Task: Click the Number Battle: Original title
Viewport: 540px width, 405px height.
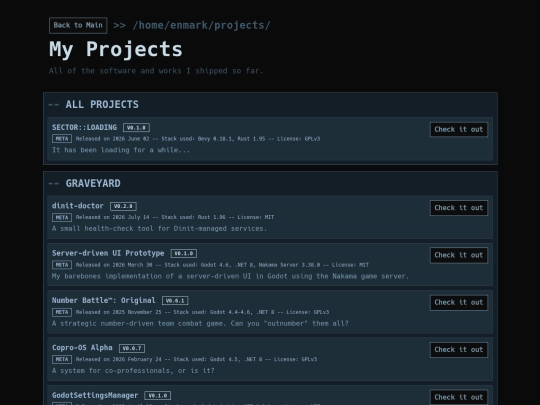Action: pos(104,300)
